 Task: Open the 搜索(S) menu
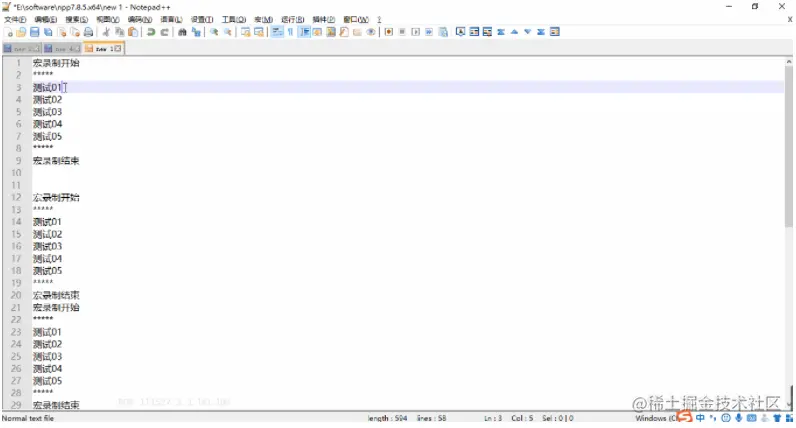(x=77, y=19)
